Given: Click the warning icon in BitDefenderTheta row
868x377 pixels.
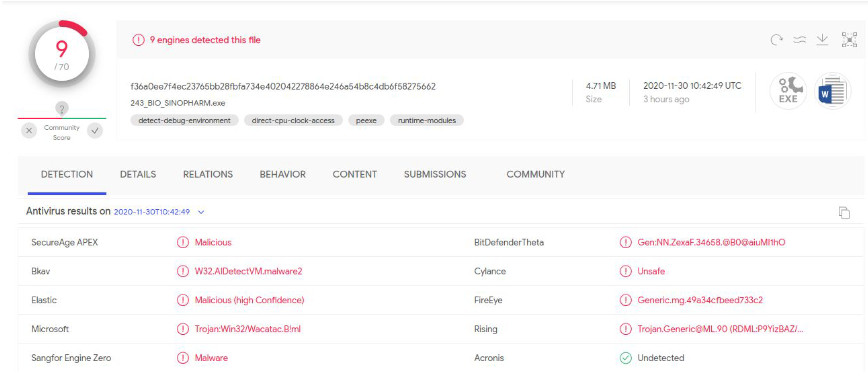Looking at the screenshot, I should (626, 242).
